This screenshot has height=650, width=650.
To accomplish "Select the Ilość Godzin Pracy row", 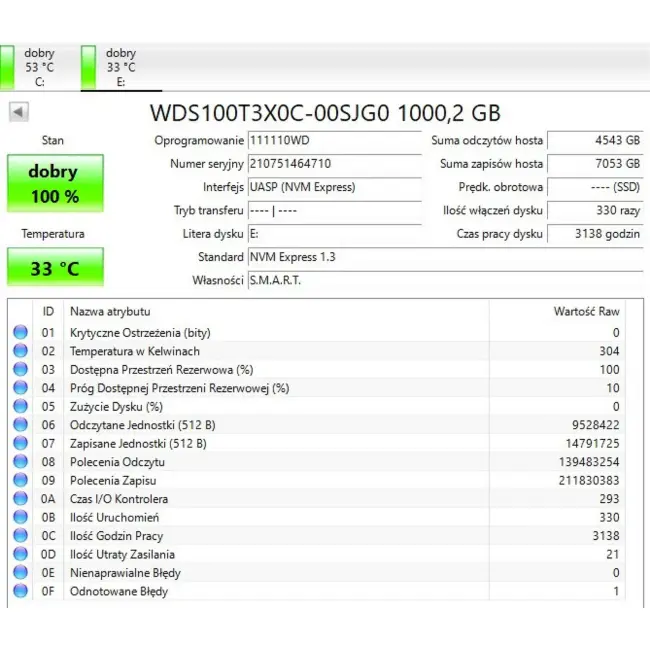I will point(317,536).
